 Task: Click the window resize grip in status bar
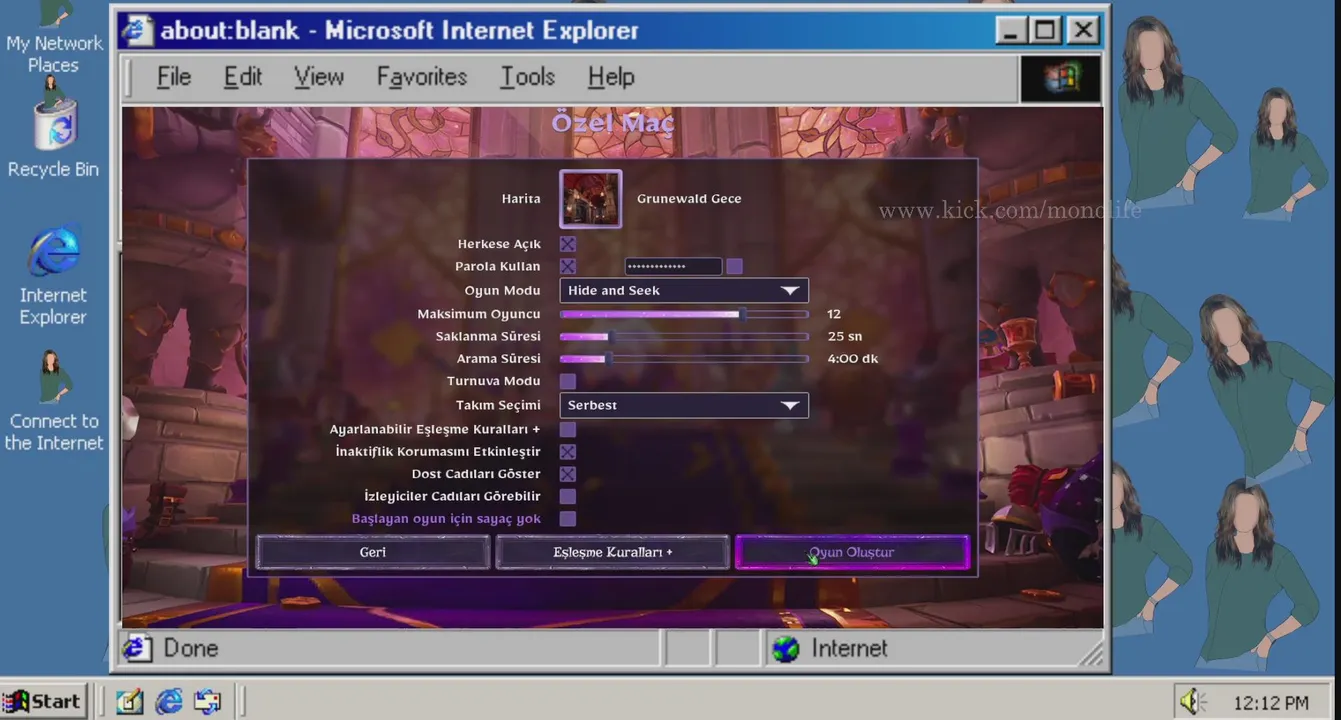tap(1092, 654)
